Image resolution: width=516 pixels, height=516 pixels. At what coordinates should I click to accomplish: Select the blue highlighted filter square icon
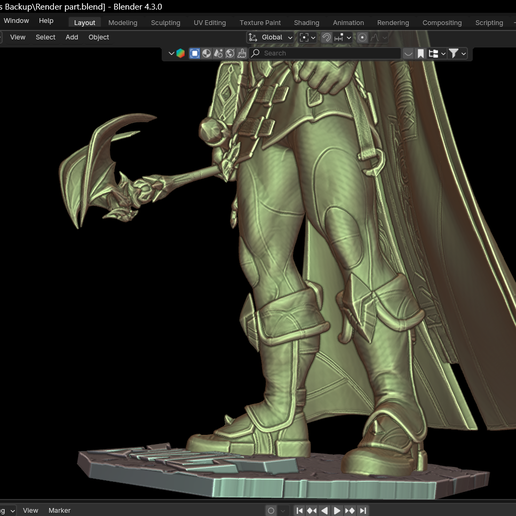click(195, 53)
